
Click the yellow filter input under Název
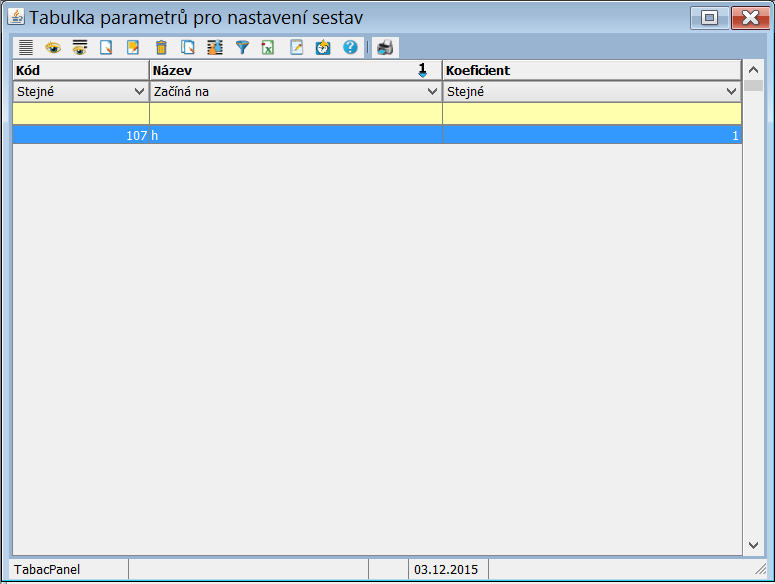tap(295, 113)
